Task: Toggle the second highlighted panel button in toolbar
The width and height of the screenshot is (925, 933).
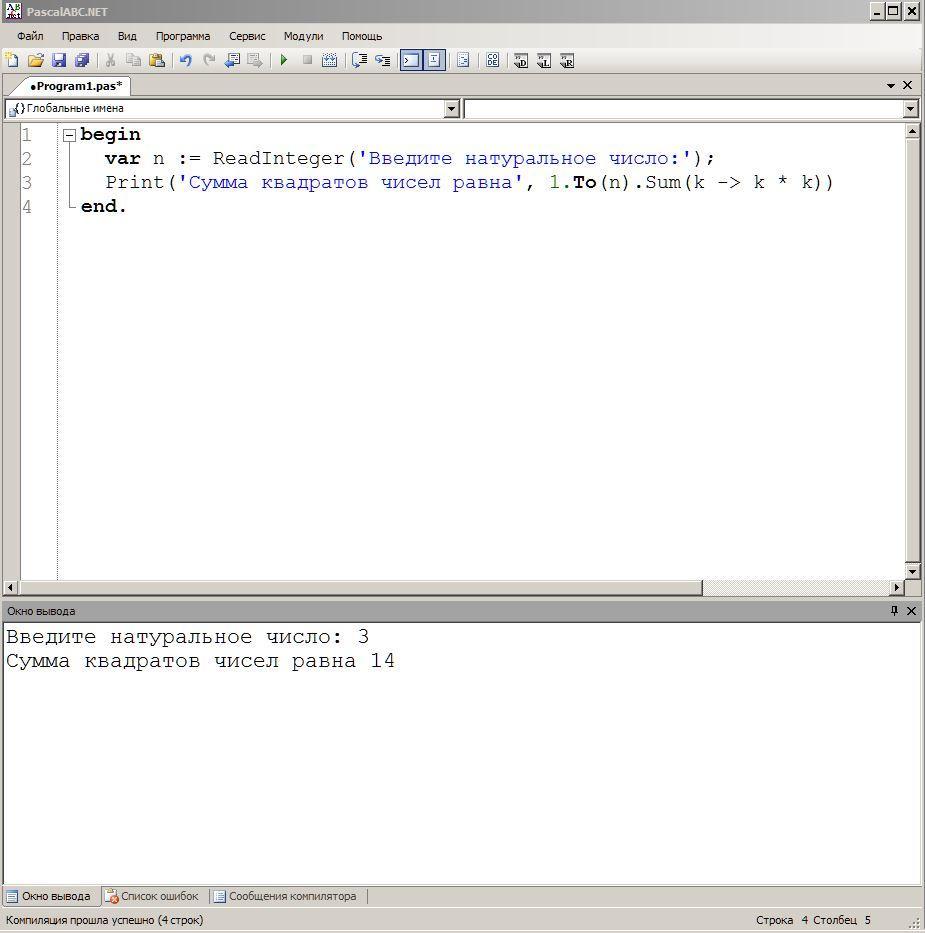Action: (434, 60)
